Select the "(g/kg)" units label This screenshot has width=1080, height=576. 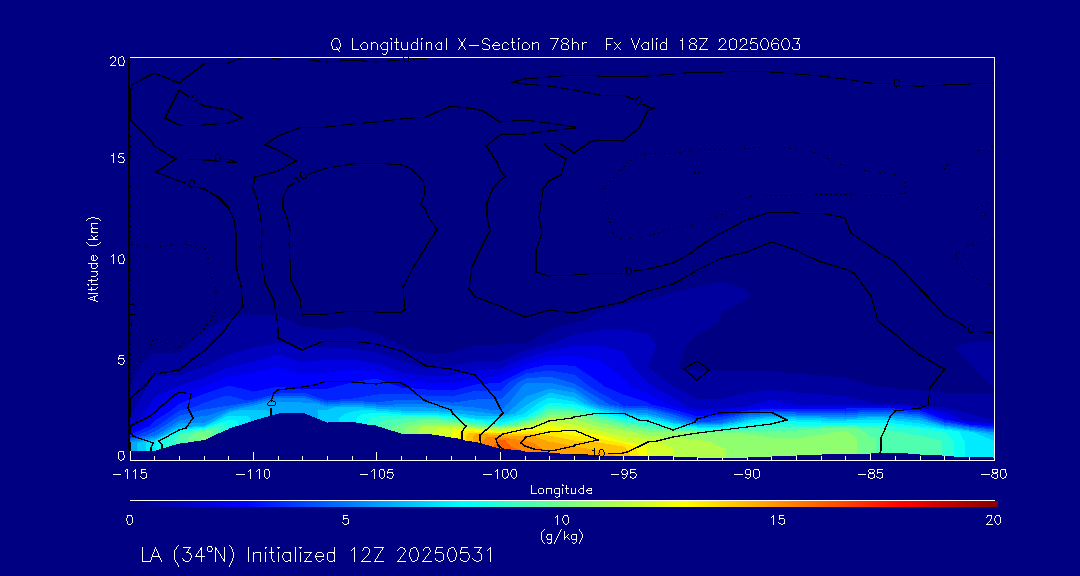coord(561,536)
